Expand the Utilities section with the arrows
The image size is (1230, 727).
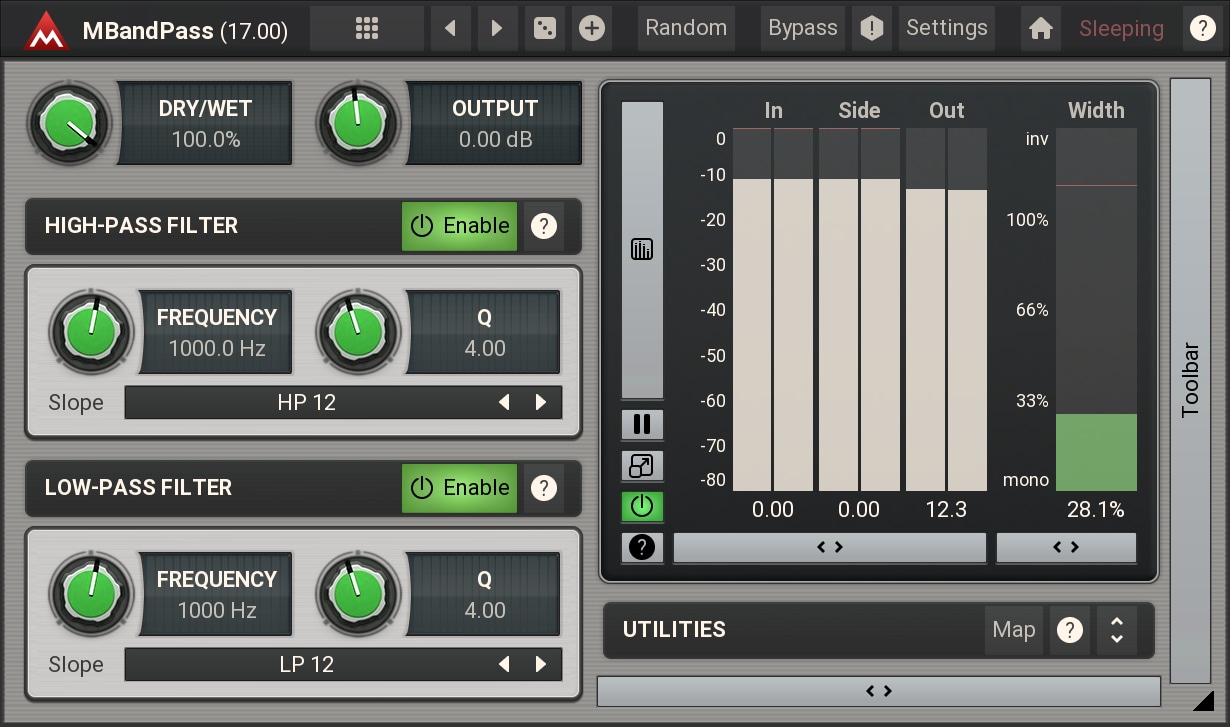point(1117,630)
